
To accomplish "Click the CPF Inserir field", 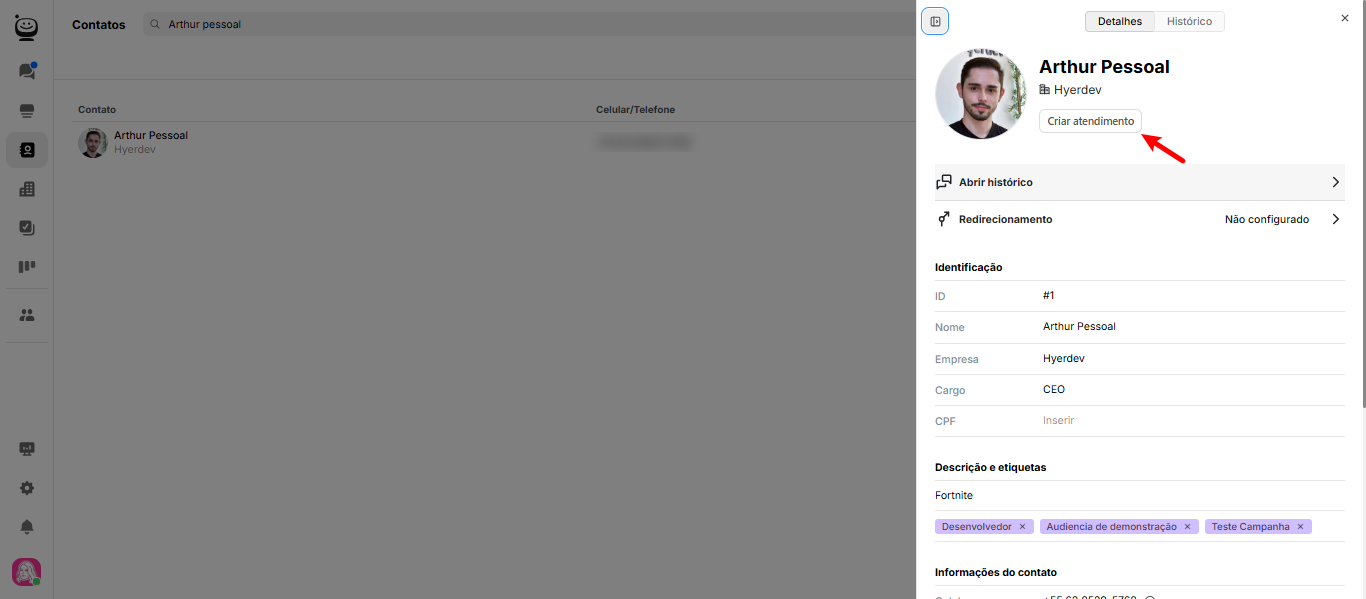I will 1058,421.
